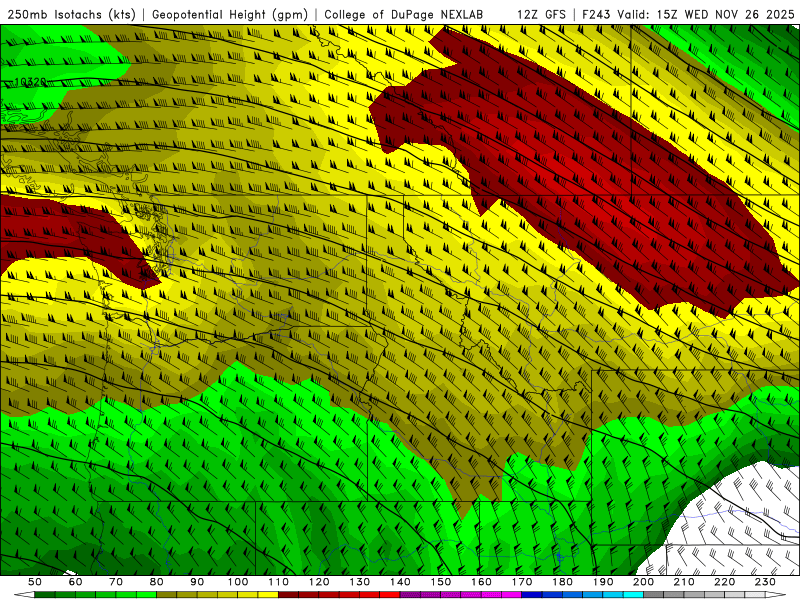Click the '100' value on the legend scale

238,582
